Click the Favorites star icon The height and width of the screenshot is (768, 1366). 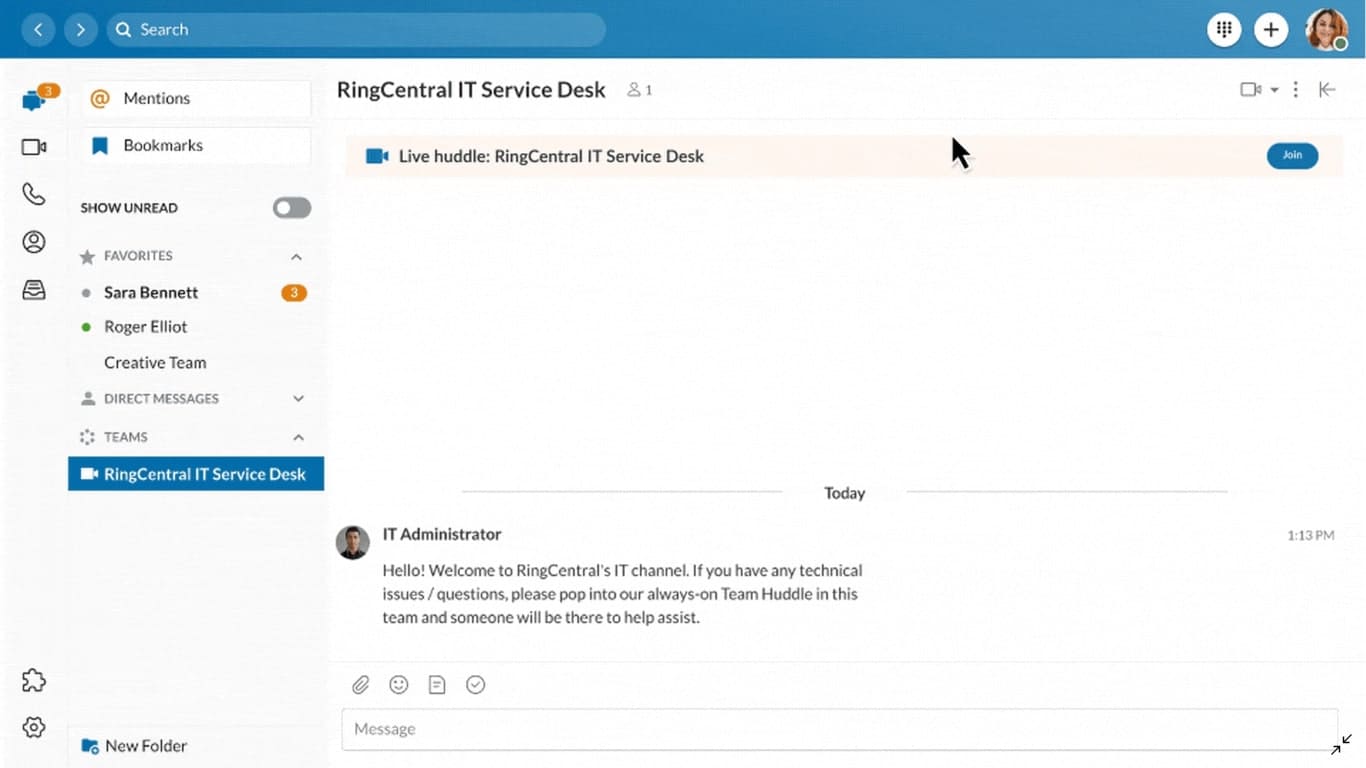[x=87, y=257]
